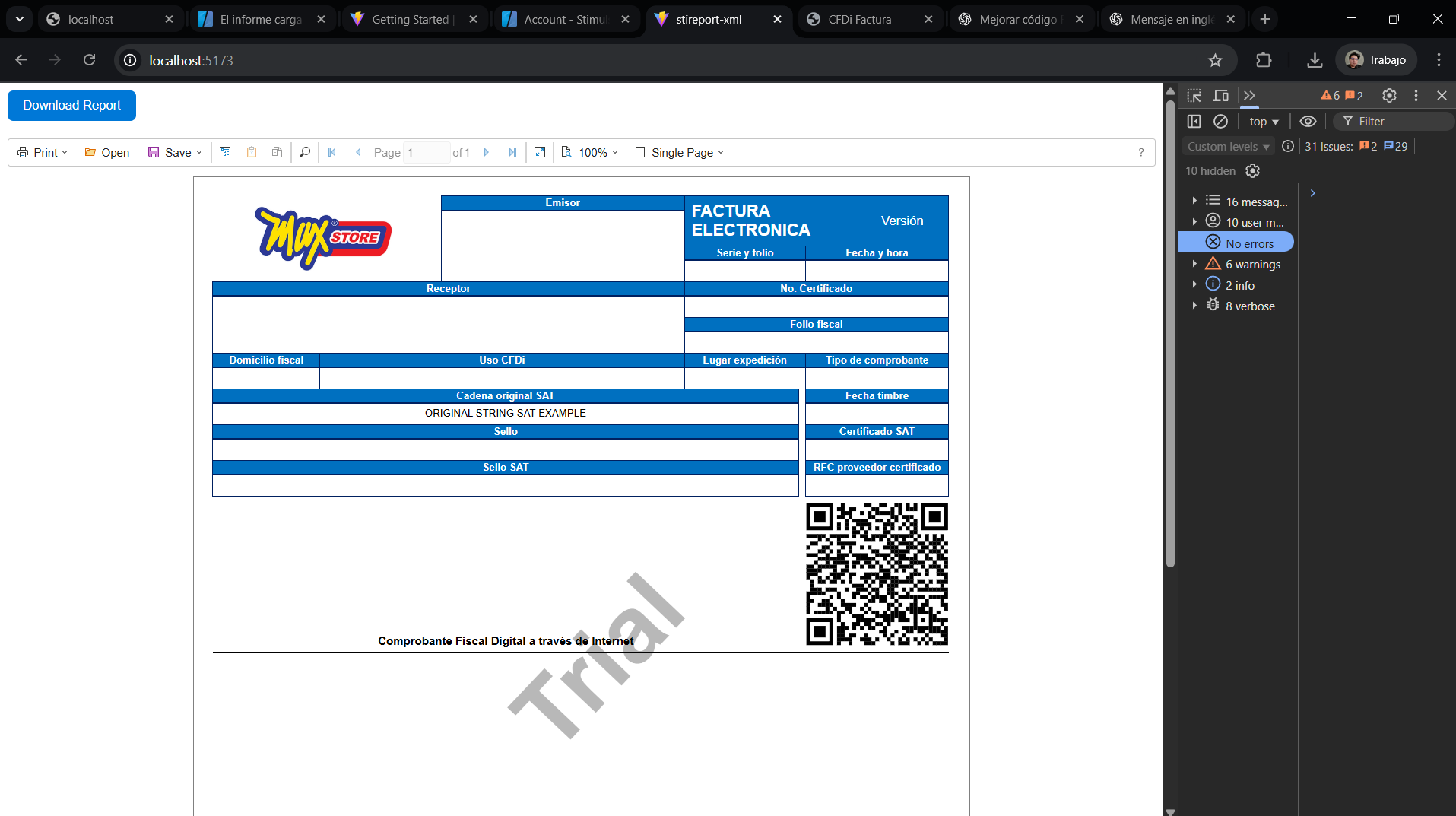Toggle device toolbar emulation icon

(1221, 96)
